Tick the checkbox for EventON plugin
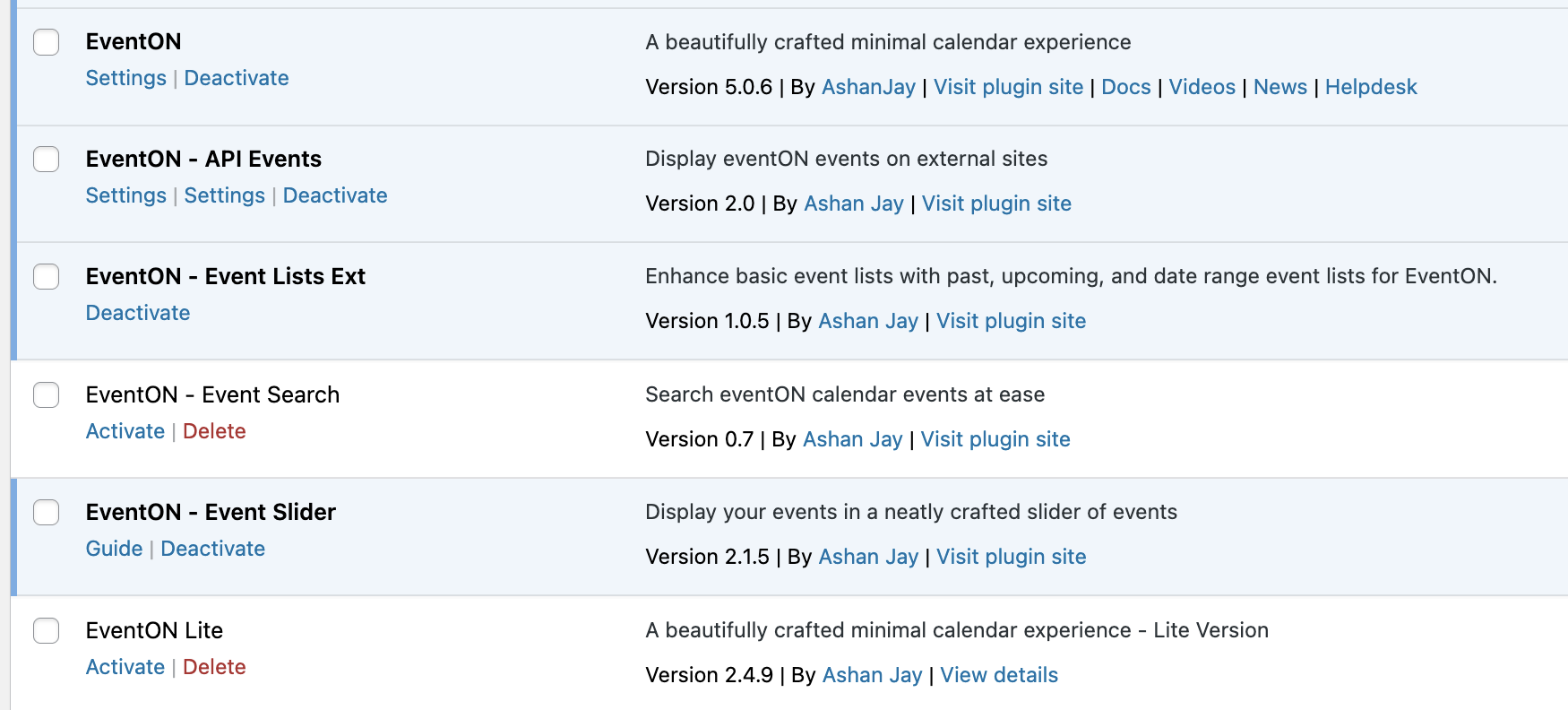Image resolution: width=1568 pixels, height=710 pixels. pos(47,42)
